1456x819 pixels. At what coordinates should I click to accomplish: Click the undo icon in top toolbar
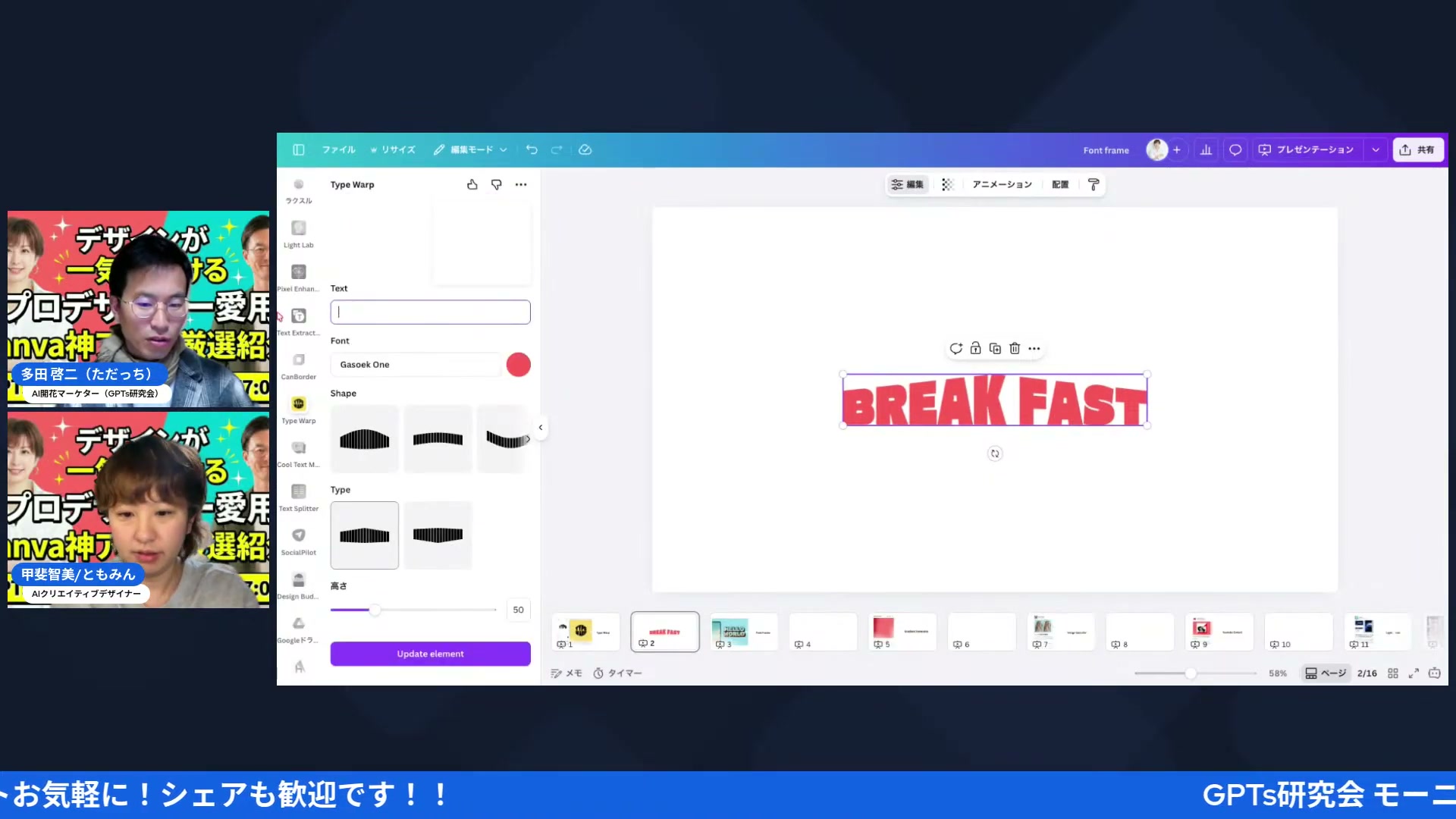pyautogui.click(x=532, y=149)
